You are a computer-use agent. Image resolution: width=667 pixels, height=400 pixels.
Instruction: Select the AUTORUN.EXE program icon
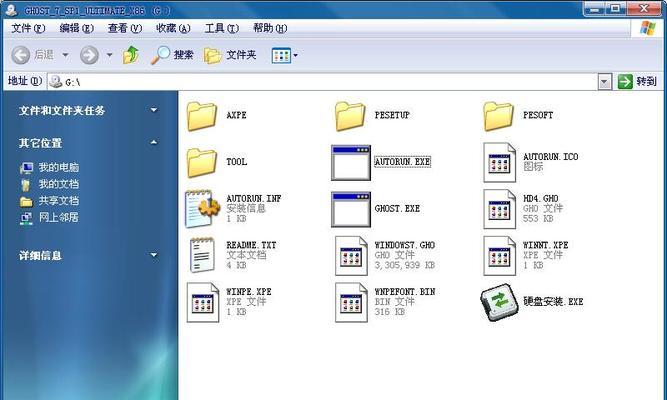pos(351,163)
